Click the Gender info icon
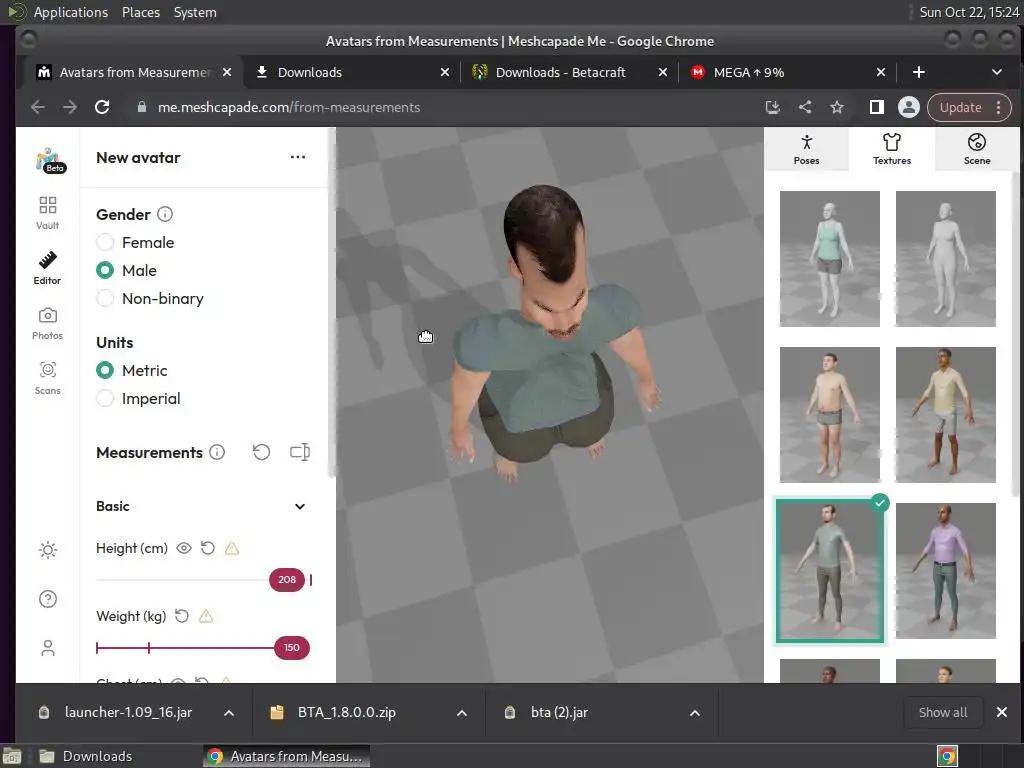This screenshot has width=1024, height=768. click(165, 214)
